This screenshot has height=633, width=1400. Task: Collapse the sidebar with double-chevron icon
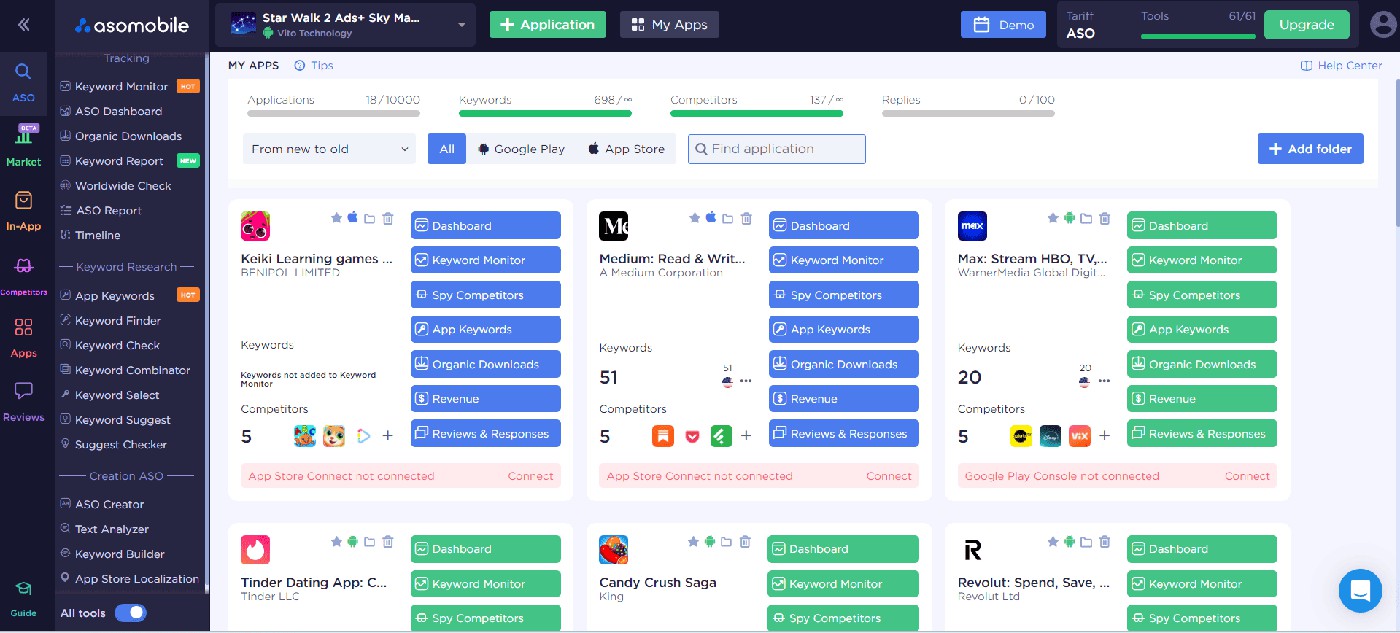click(23, 25)
